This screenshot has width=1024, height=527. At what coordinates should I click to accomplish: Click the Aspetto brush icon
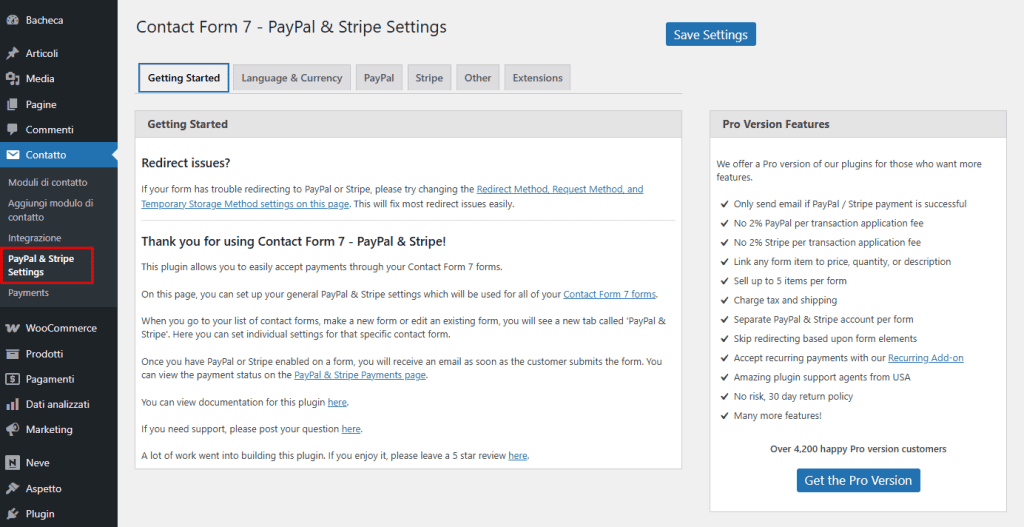[x=12, y=488]
